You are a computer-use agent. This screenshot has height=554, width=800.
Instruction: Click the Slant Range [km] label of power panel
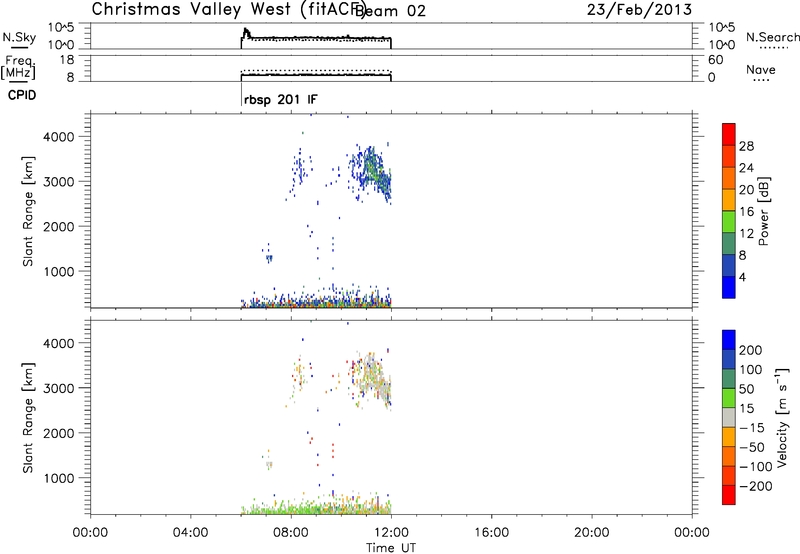(x=28, y=211)
